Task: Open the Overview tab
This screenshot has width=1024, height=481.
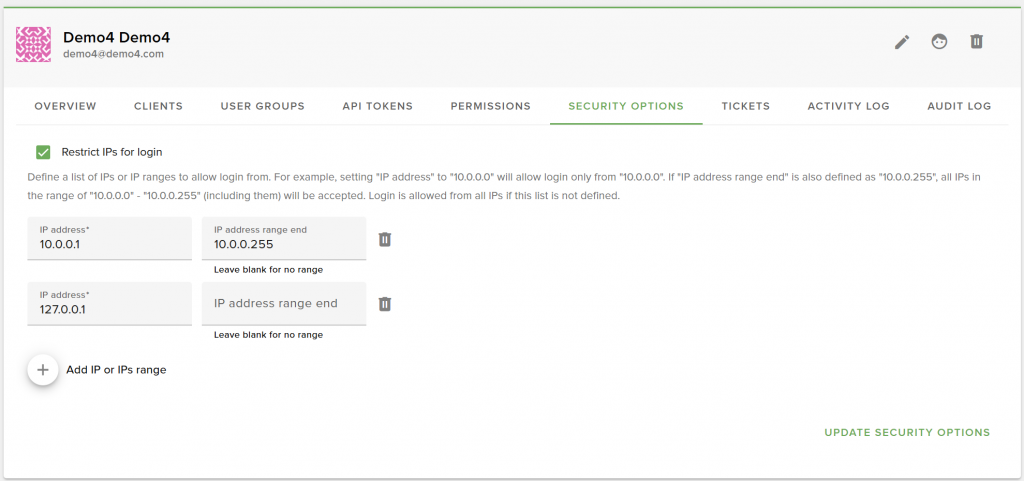Action: (65, 106)
